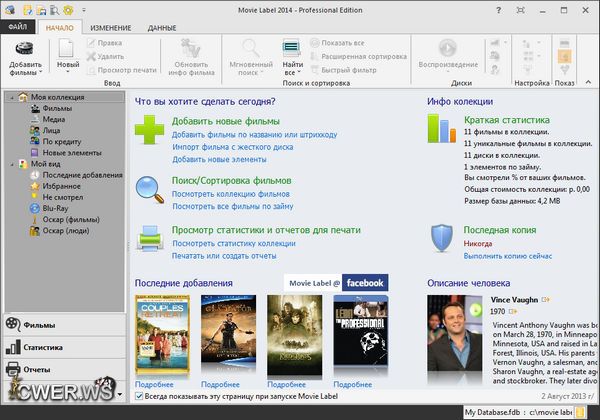The image size is (600, 420).
Task: Click the magnifier search/sort films icon
Action: (x=149, y=187)
